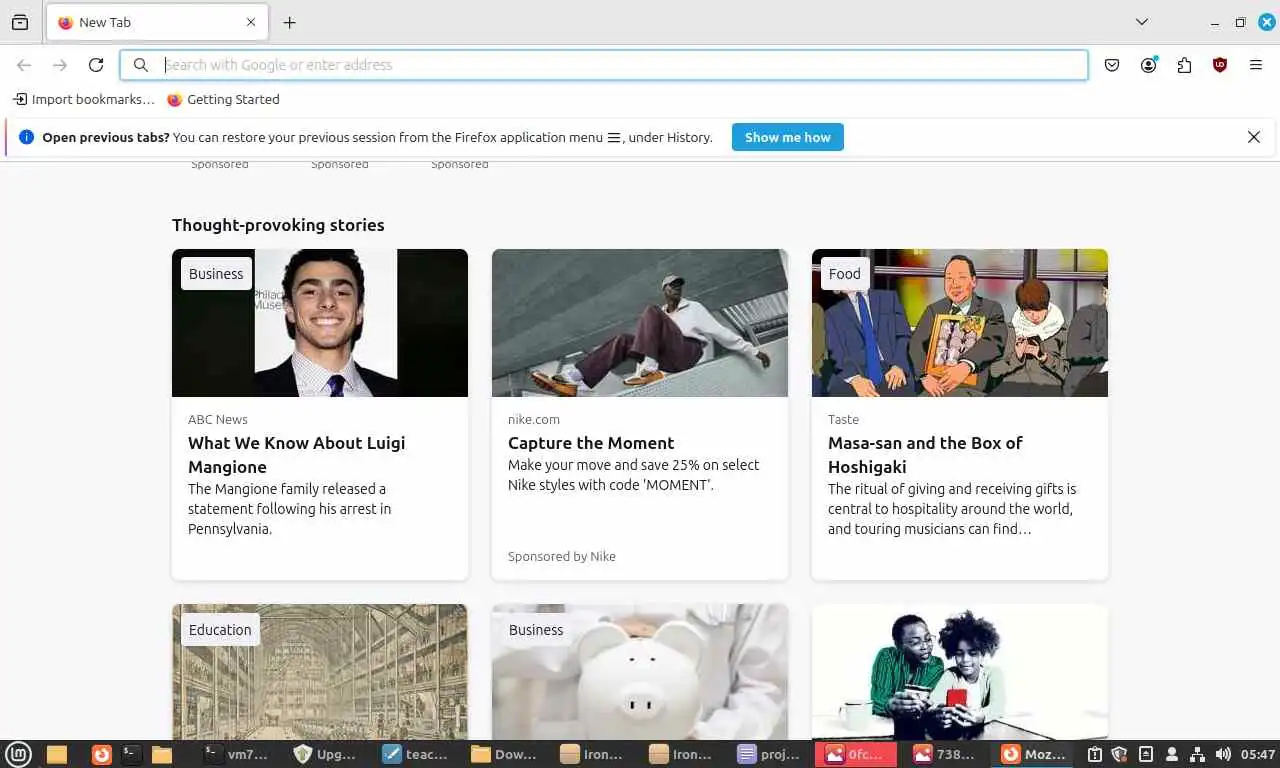
Task: Go forward one page
Action: [60, 65]
